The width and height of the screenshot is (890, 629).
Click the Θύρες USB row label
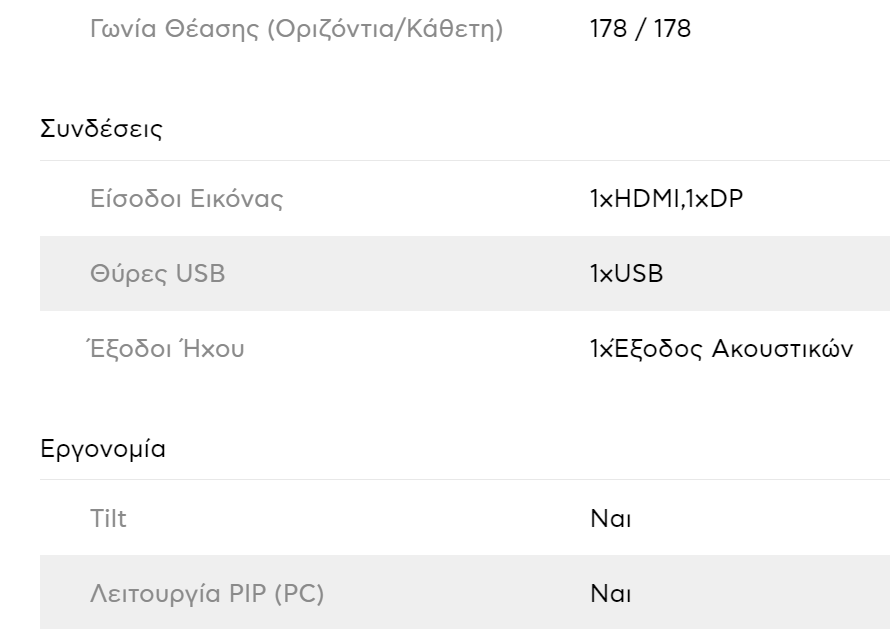(x=158, y=274)
